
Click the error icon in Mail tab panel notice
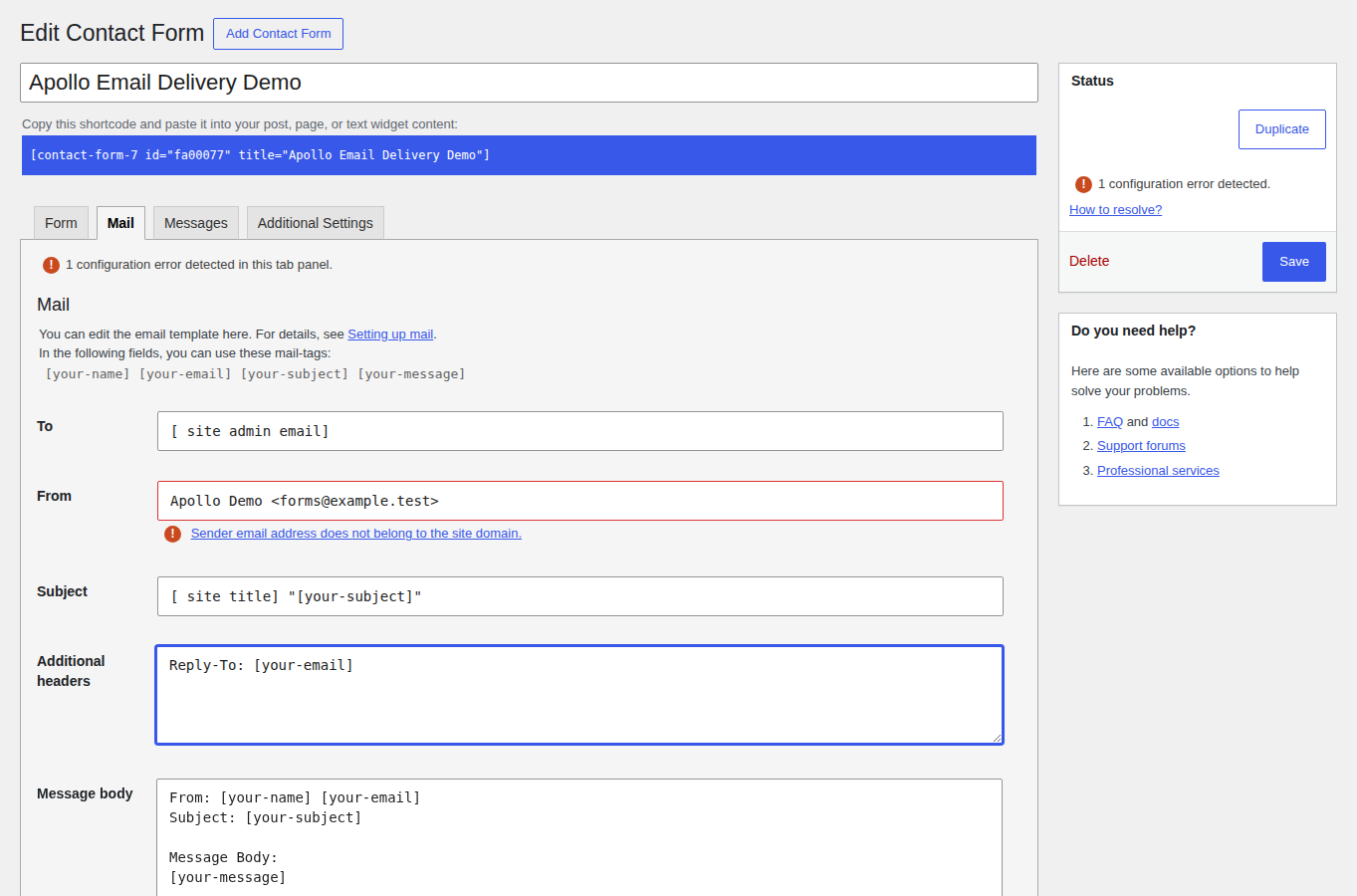(x=51, y=265)
